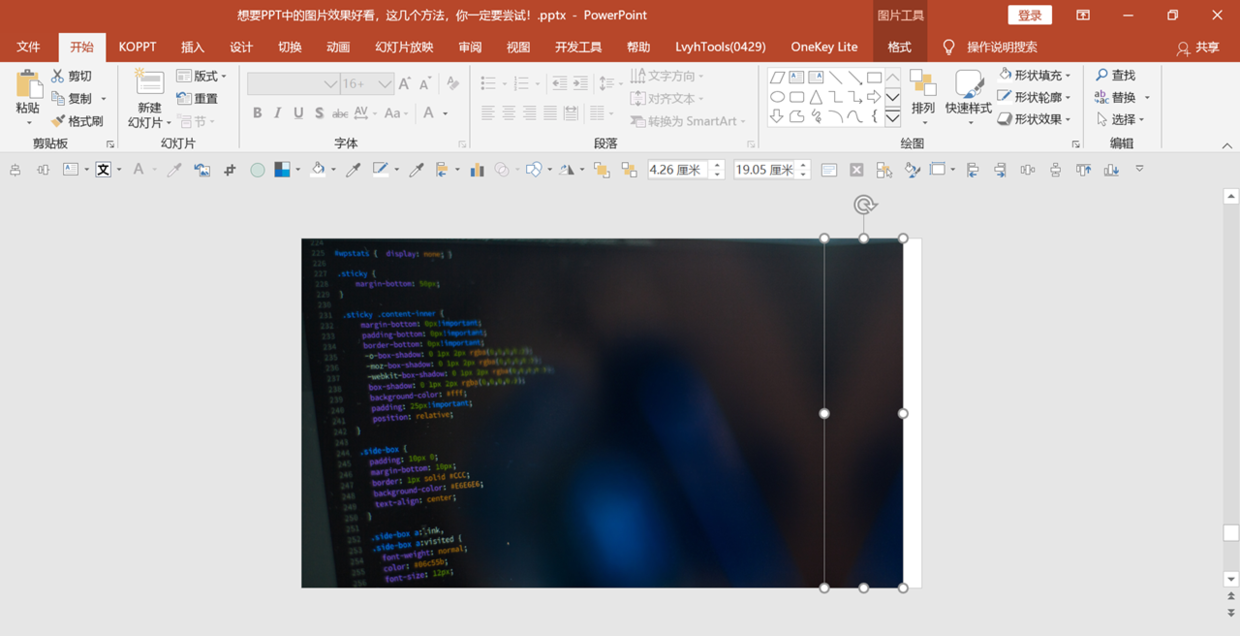Click the Share (共享) button

click(1198, 47)
